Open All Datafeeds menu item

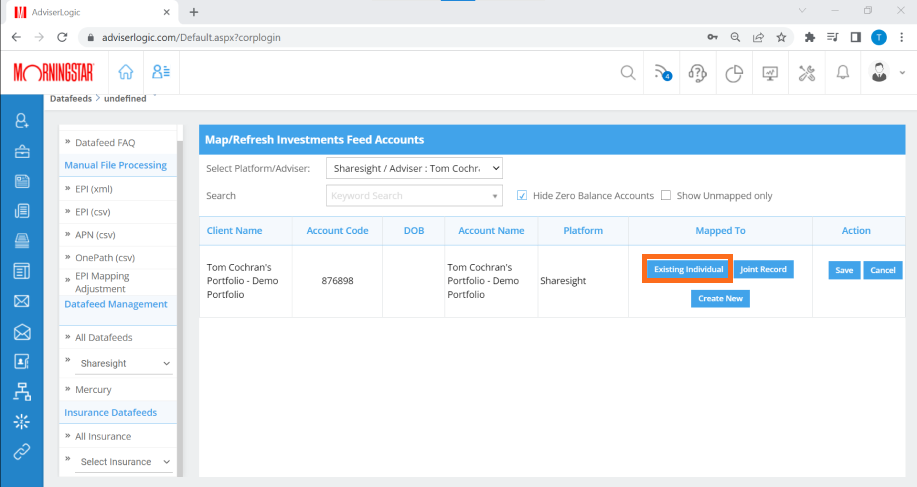click(104, 337)
